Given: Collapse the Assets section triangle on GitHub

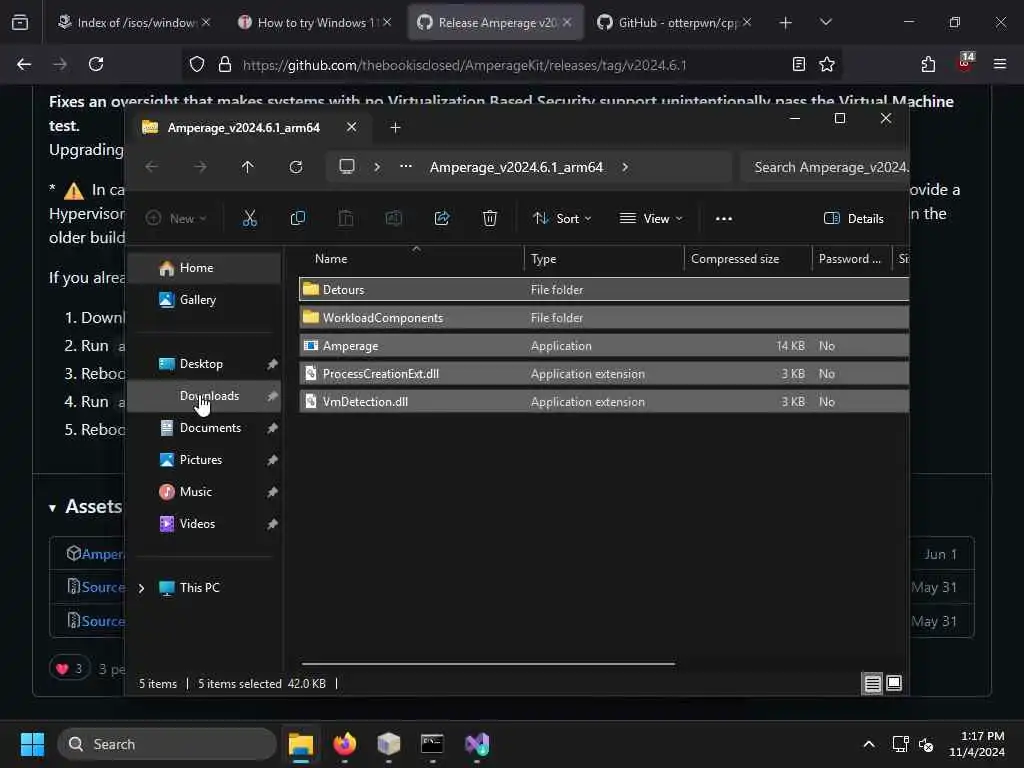Looking at the screenshot, I should coord(52,507).
